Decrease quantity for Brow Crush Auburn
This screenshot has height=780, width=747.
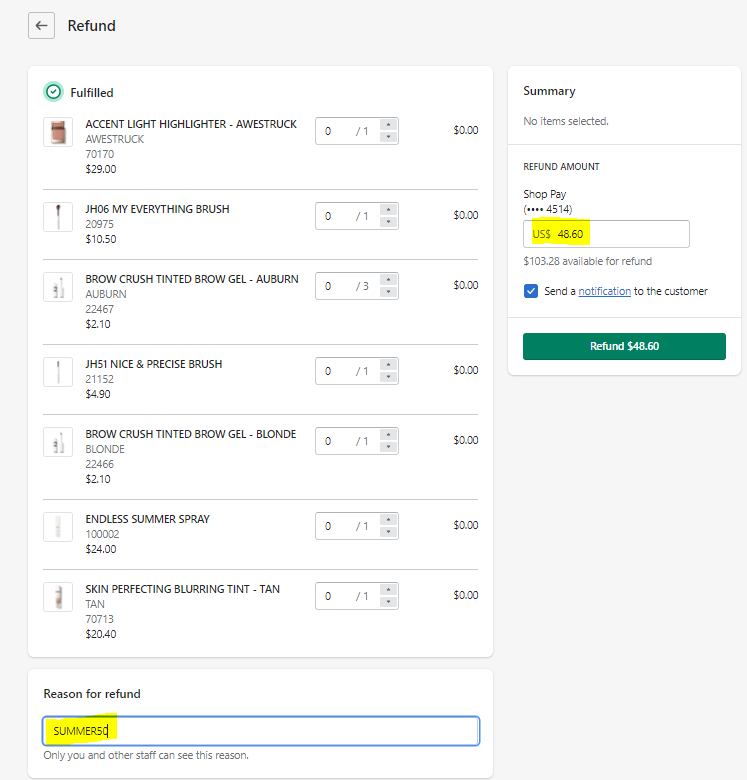[388, 292]
